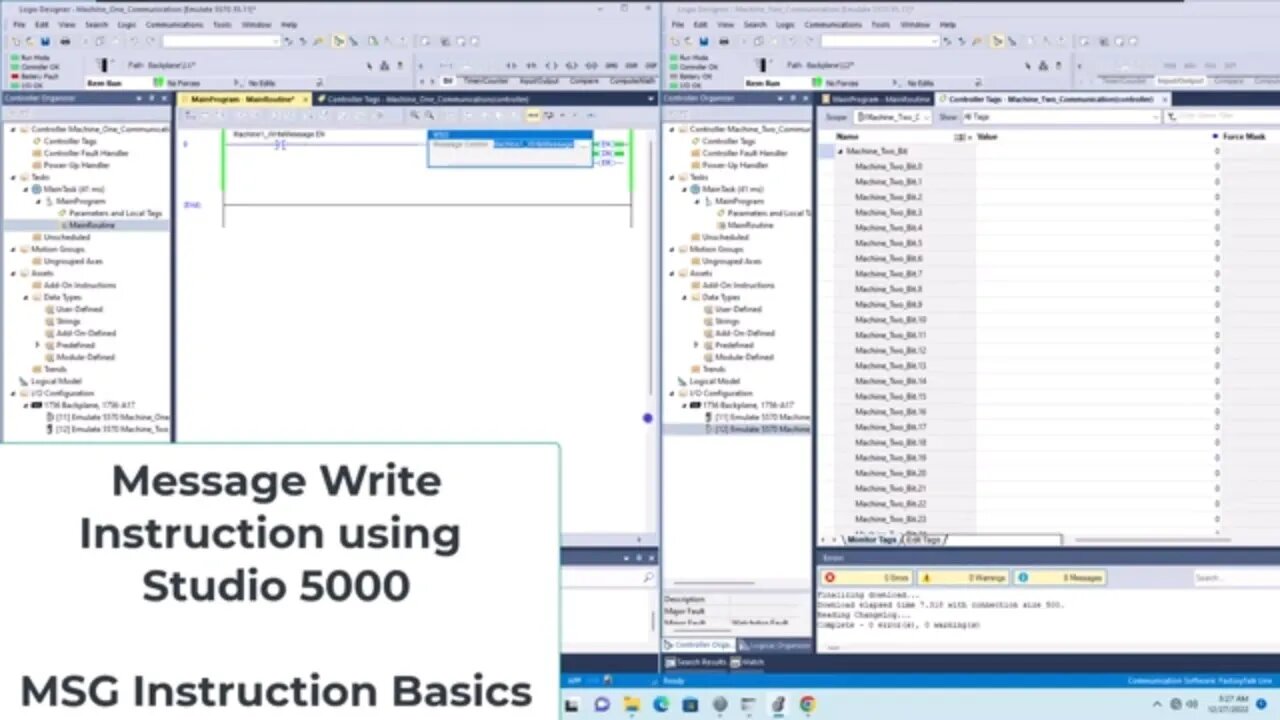Click the MSG instruction block header
This screenshot has width=1280, height=720.
510,134
